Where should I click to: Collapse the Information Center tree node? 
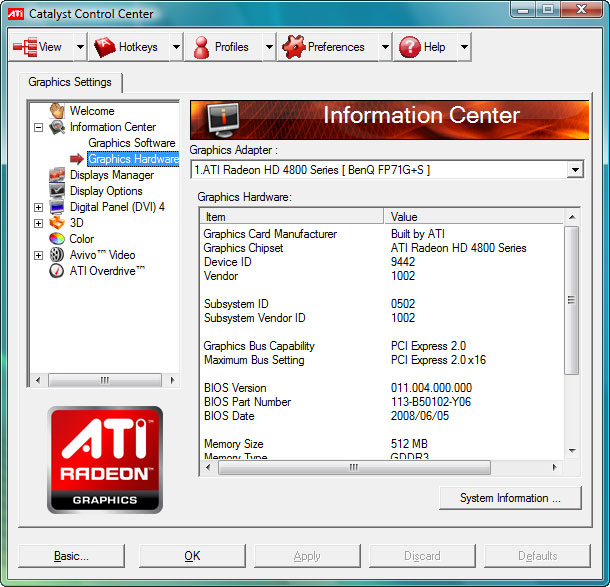tap(38, 127)
